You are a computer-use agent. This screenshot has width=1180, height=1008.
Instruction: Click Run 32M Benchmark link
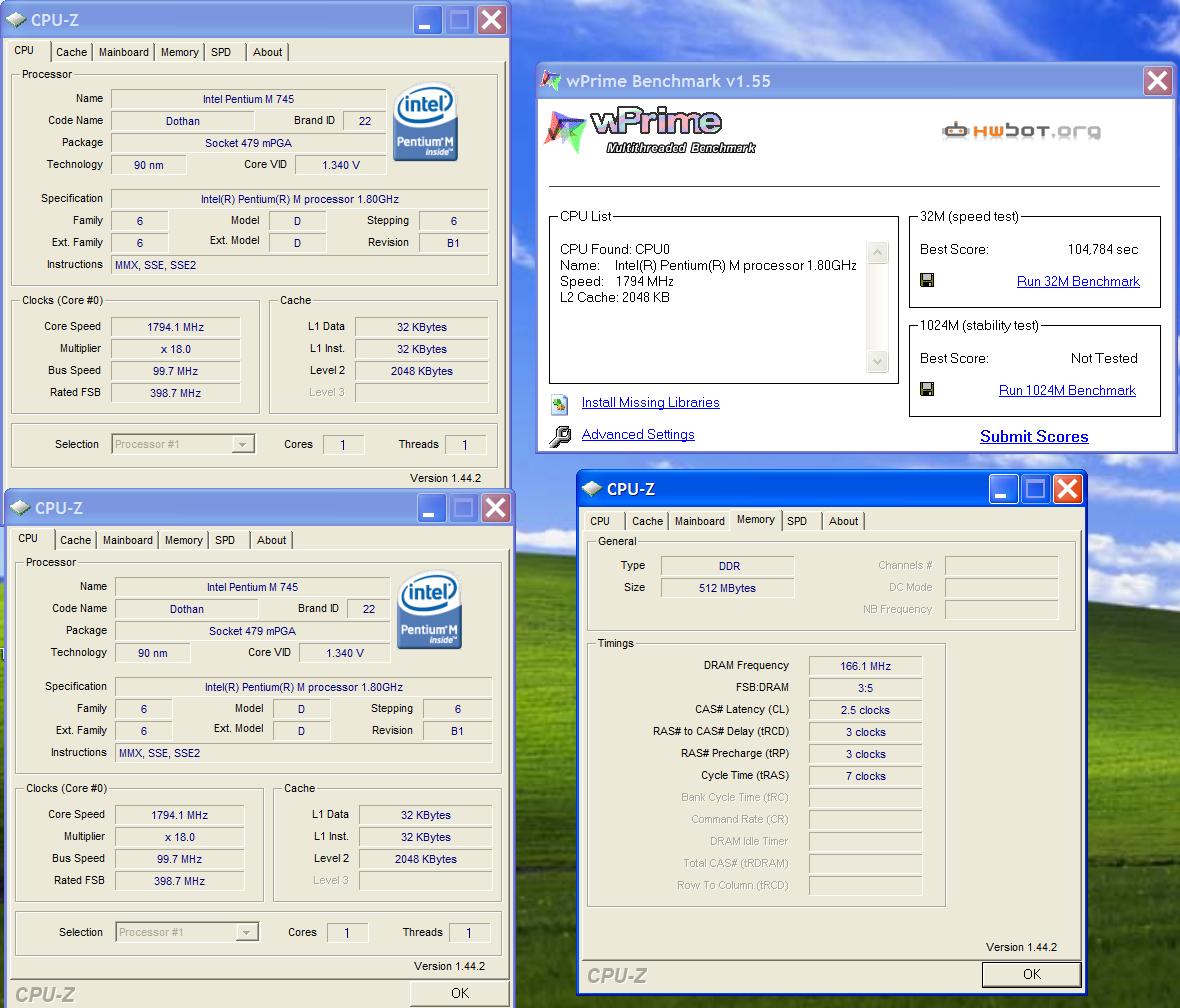tap(1078, 281)
